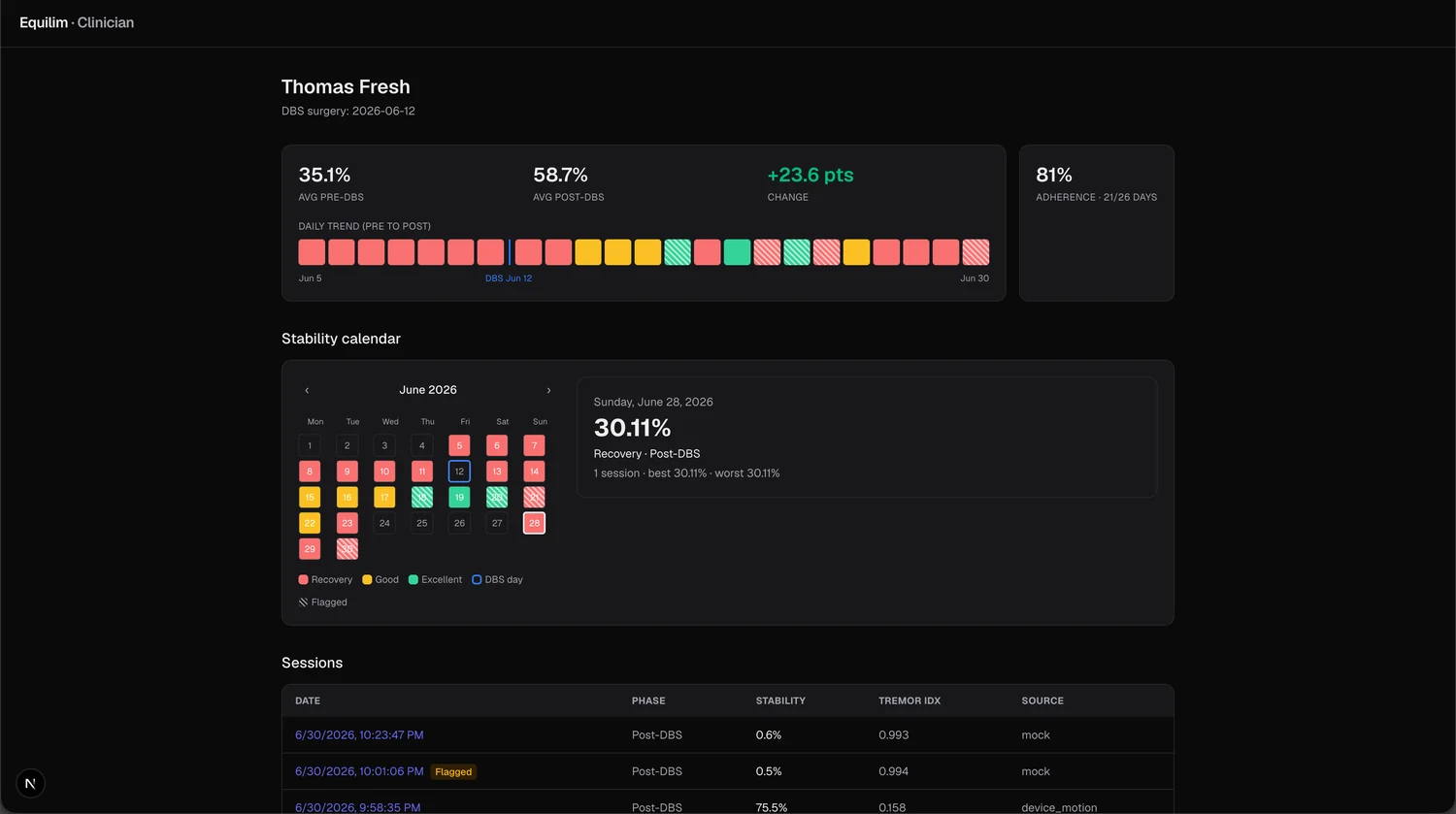Select calendar day June 17
The width and height of the screenshot is (1456, 814).
point(384,497)
